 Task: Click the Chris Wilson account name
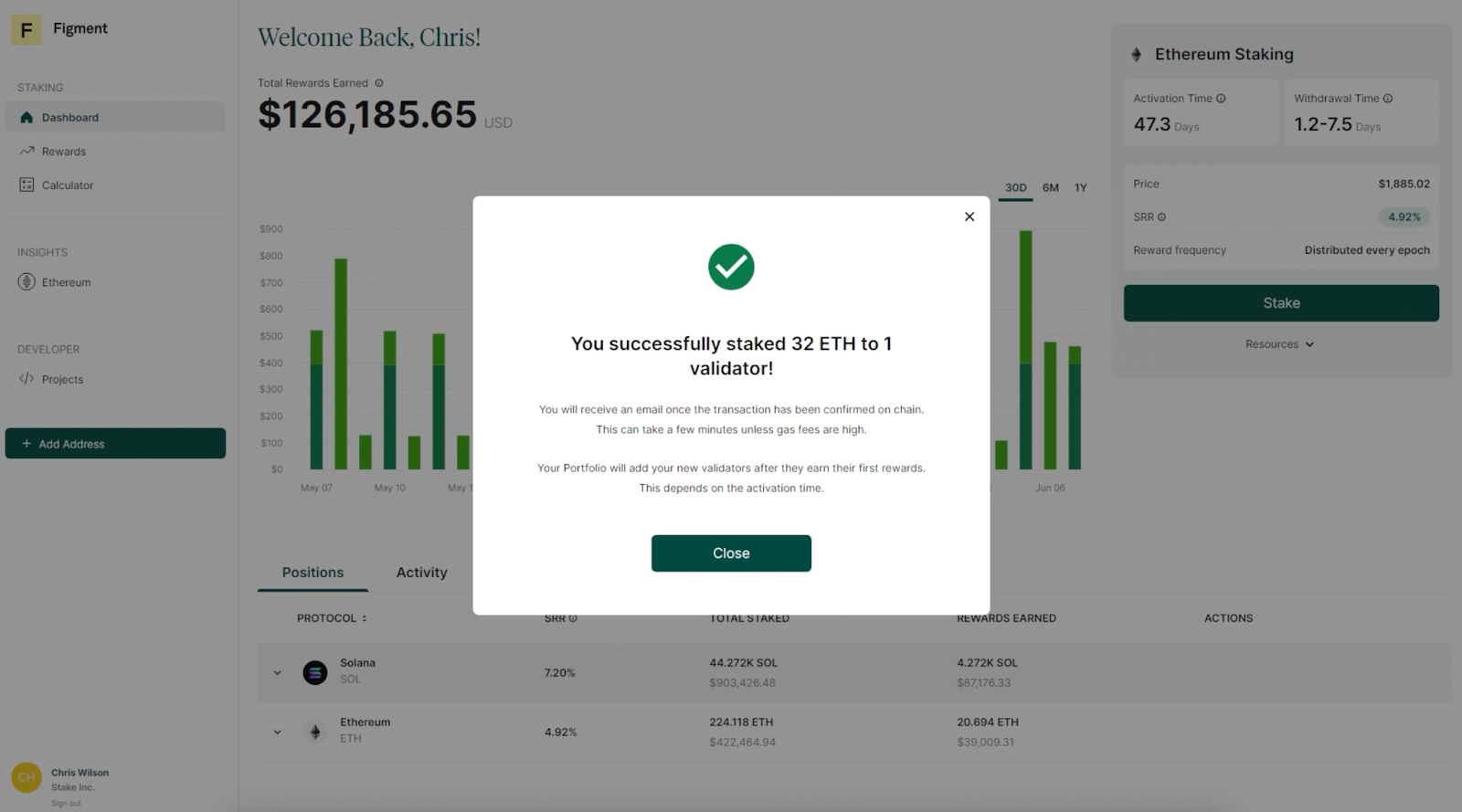tap(79, 773)
